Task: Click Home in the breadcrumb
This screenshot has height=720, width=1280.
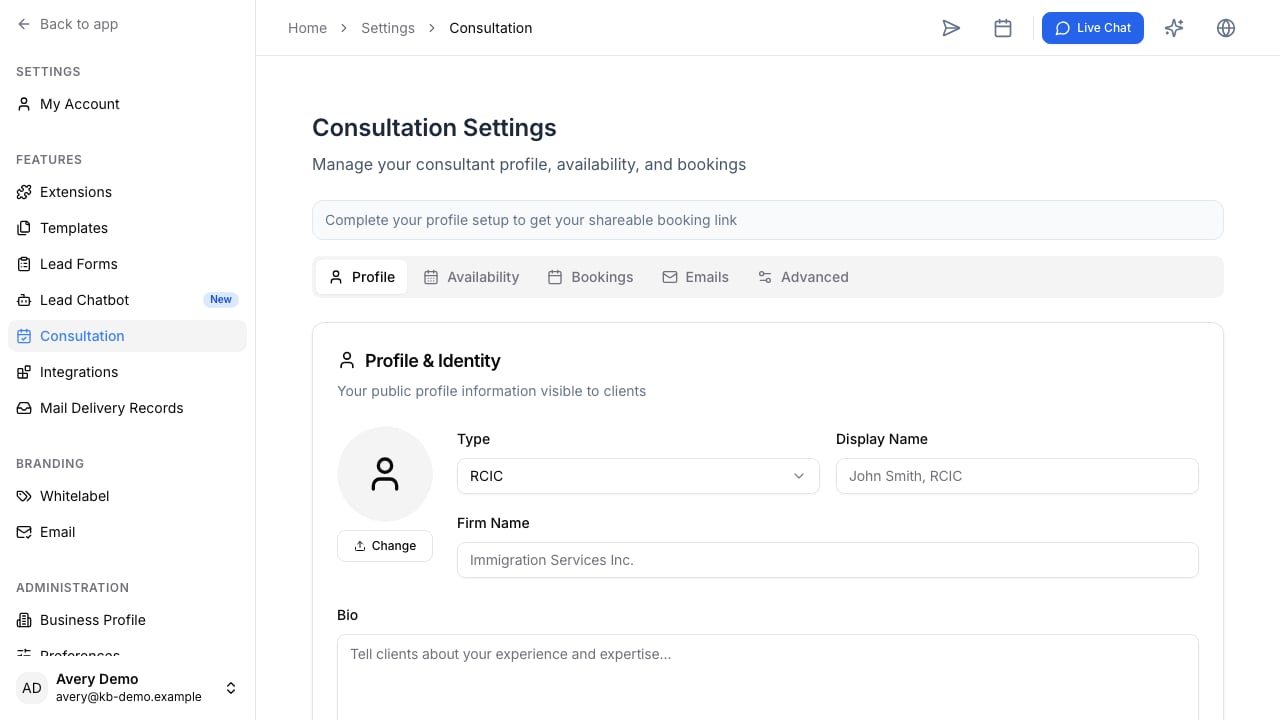Action: pos(307,28)
